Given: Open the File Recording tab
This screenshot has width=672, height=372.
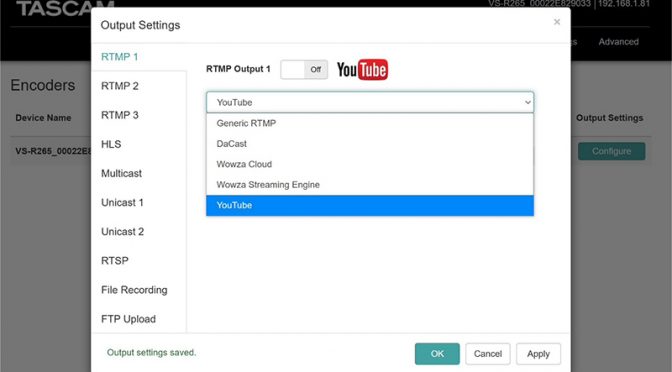Looking at the screenshot, I should click(134, 290).
